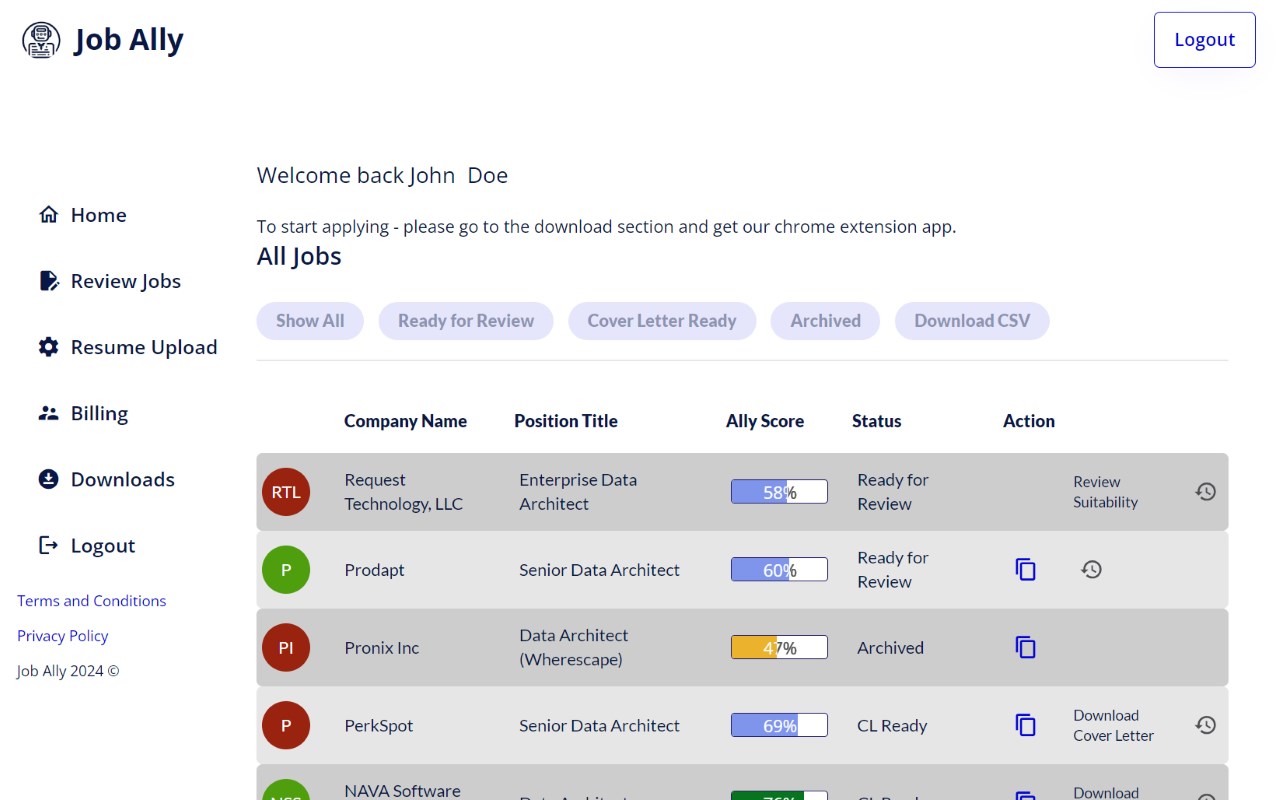Click Download Cover Letter for PerkSpot
This screenshot has height=800, width=1280.
point(1113,726)
